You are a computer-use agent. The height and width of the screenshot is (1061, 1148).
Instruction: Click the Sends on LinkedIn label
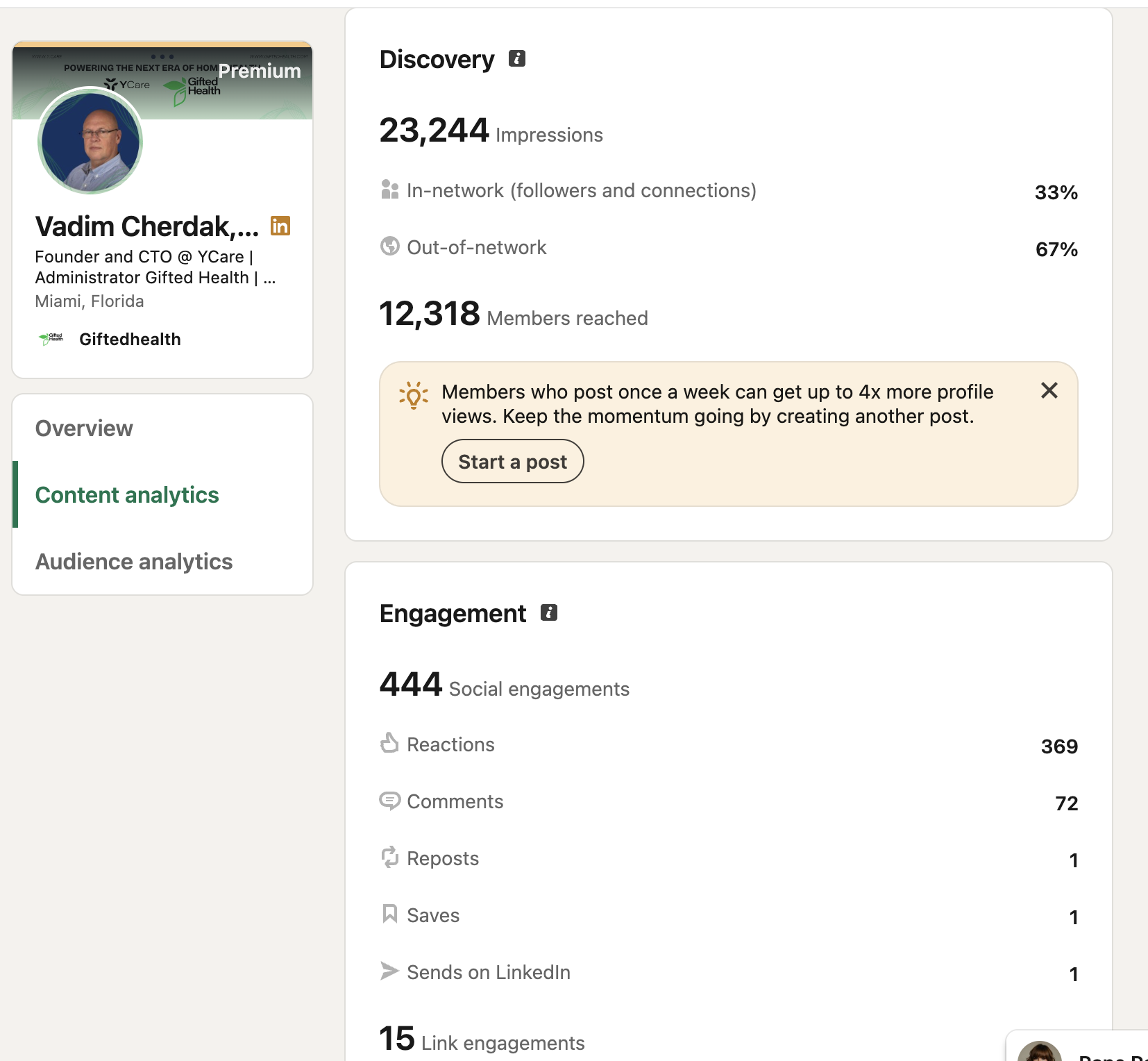489,972
